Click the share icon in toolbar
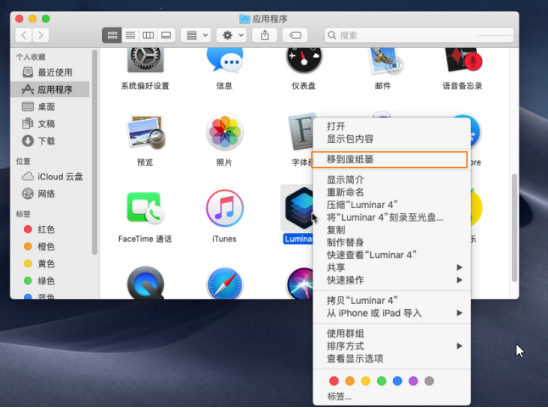548x408 pixels. click(265, 35)
